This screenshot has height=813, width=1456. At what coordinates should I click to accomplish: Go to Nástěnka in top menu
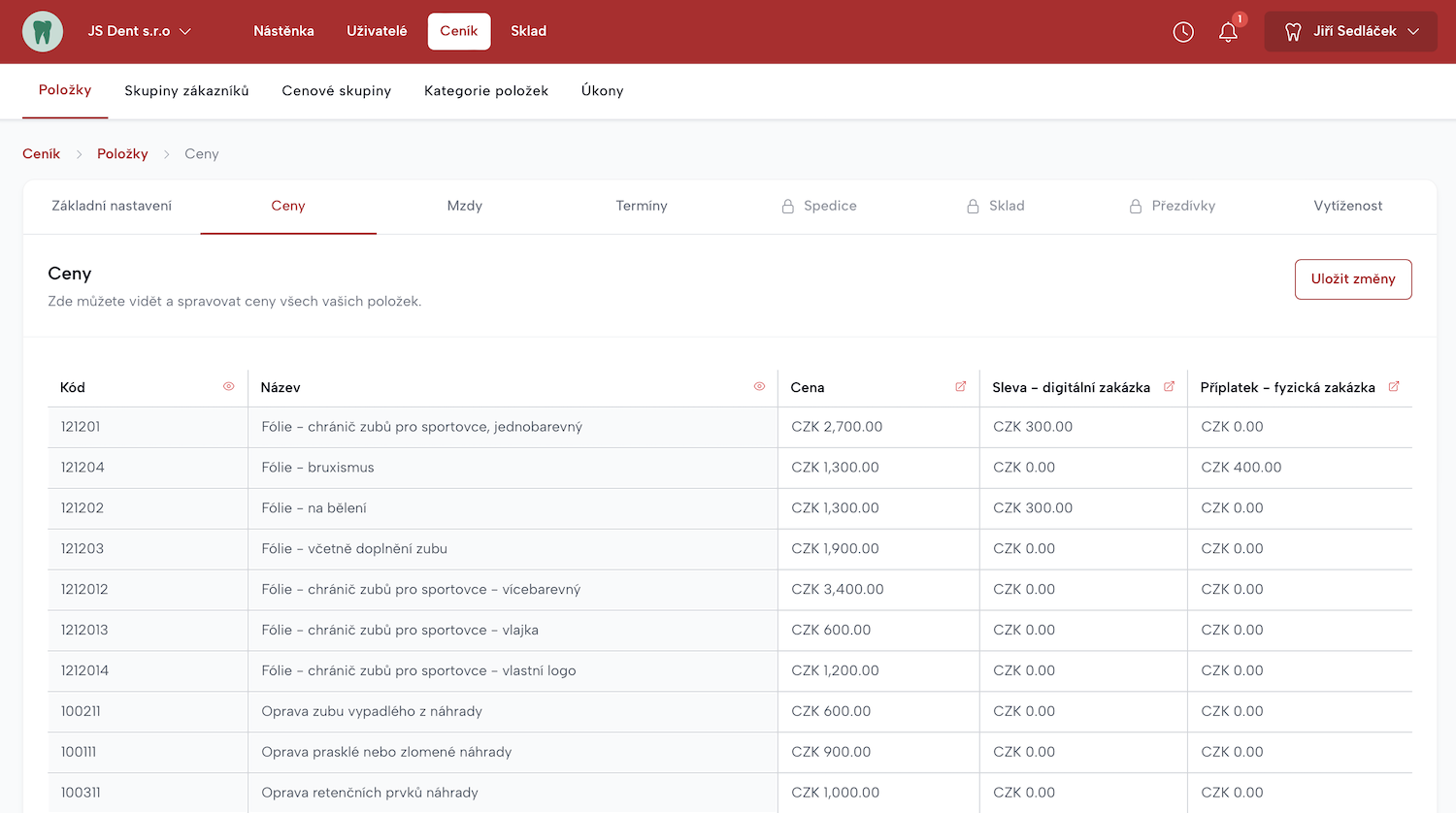tap(283, 31)
